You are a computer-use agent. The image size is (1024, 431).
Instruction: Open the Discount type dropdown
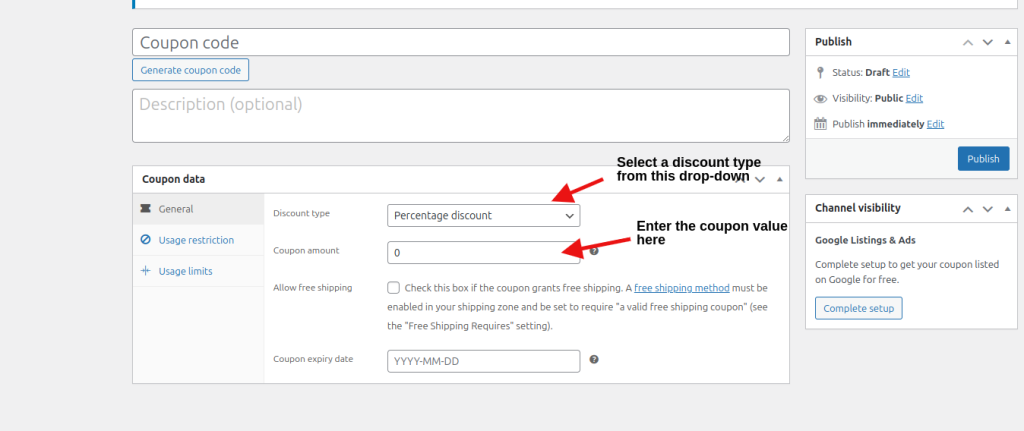point(483,216)
